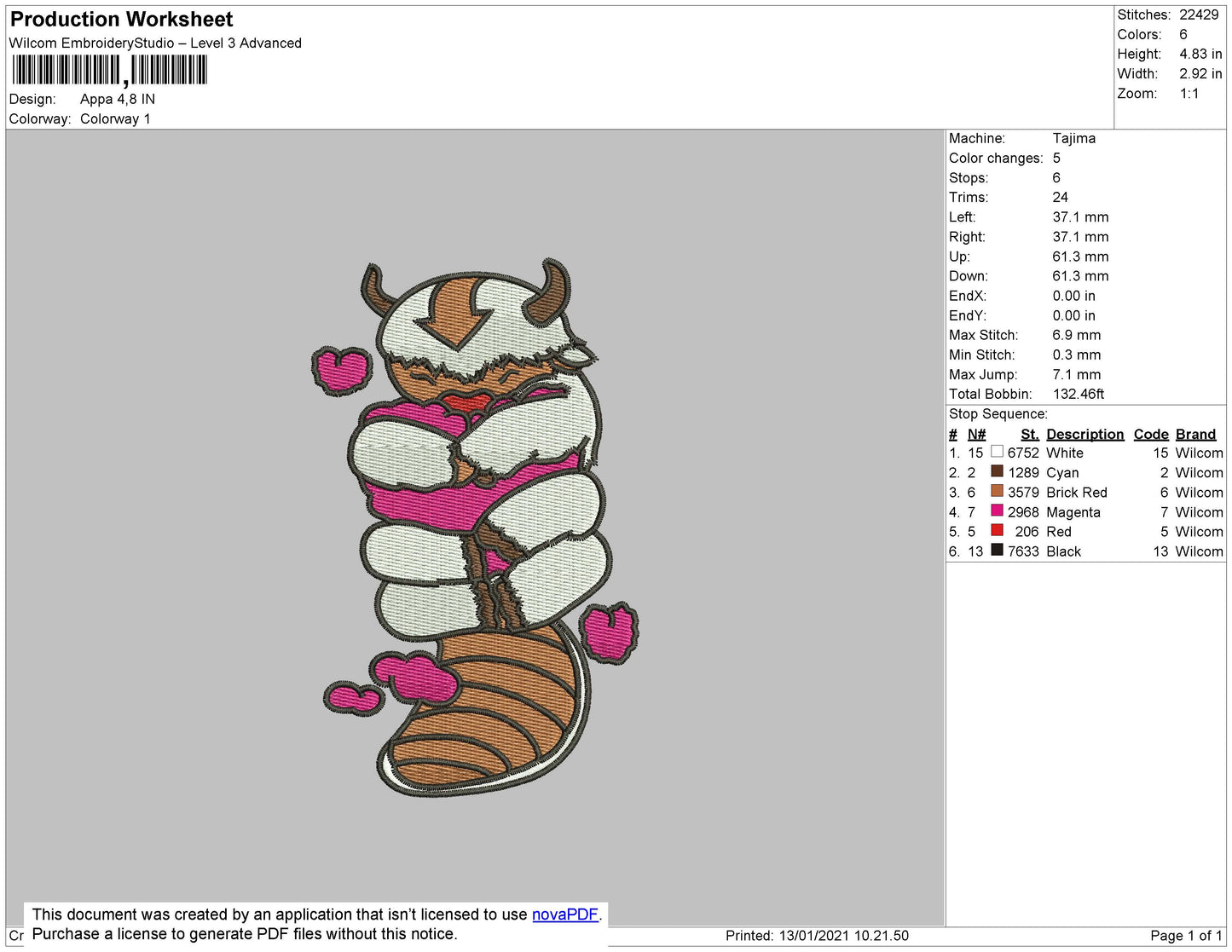Click the Machine value Tajima
The image size is (1232, 952).
(x=1074, y=138)
